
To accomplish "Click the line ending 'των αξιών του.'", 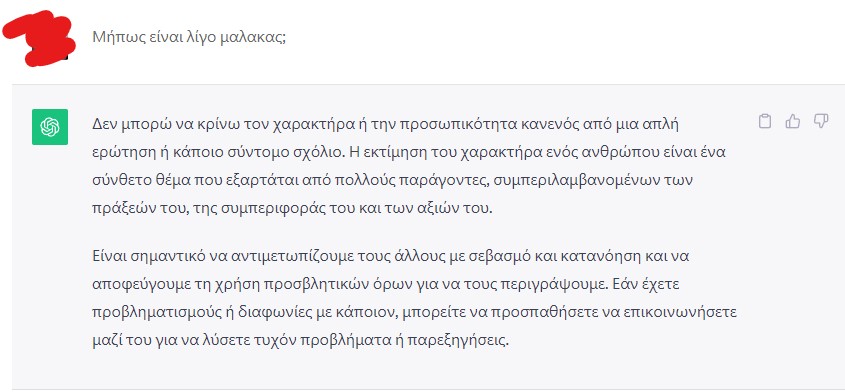I will [x=293, y=209].
